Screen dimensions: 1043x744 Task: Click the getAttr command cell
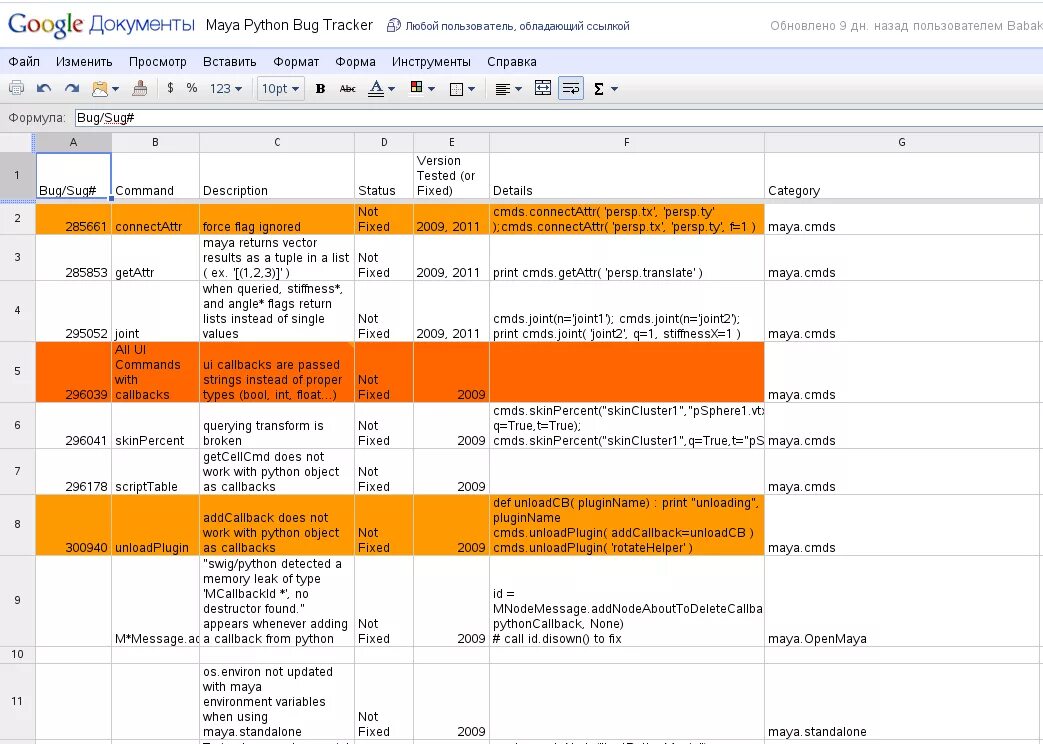click(x=155, y=258)
